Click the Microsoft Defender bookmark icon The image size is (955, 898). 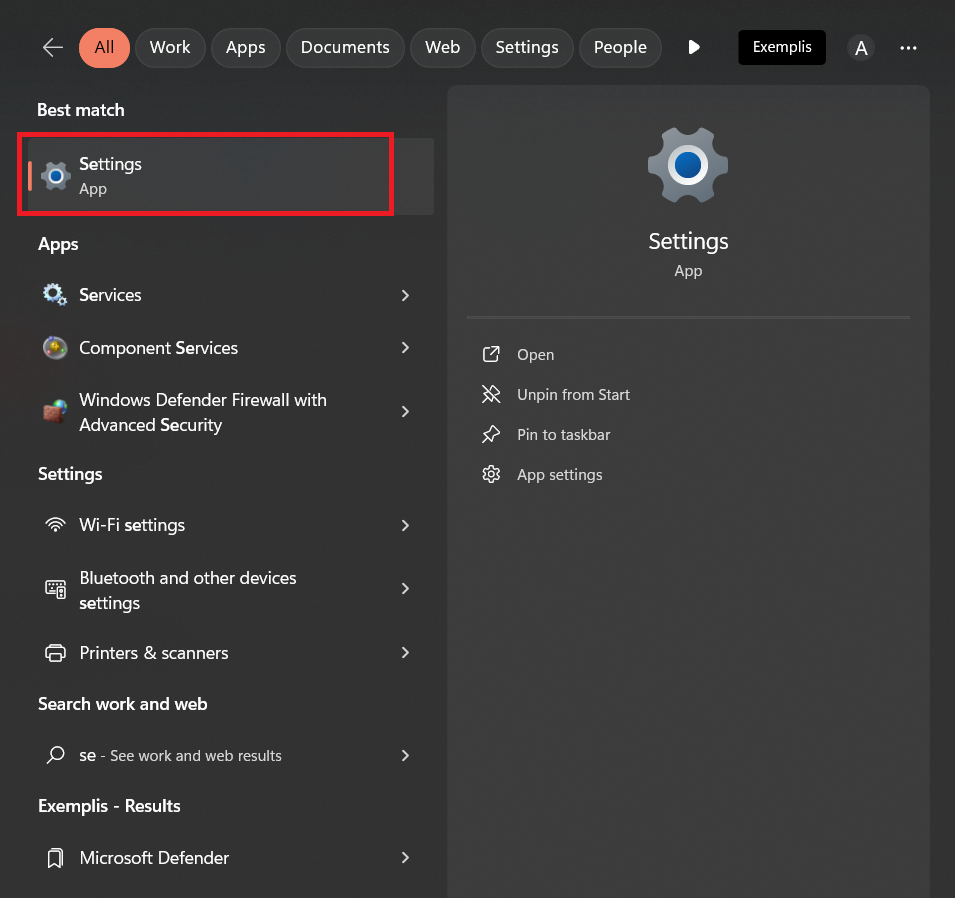55,858
